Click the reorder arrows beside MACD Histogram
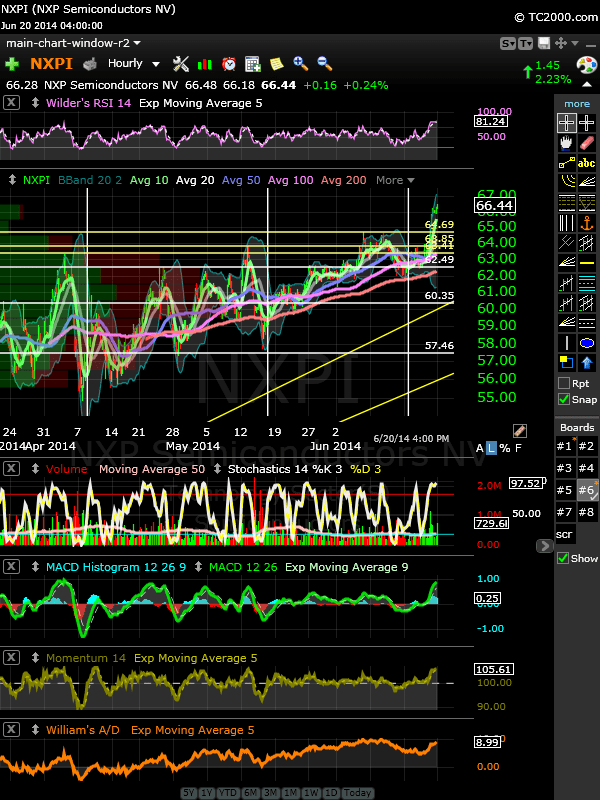Image resolution: width=600 pixels, height=800 pixels. click(35, 567)
